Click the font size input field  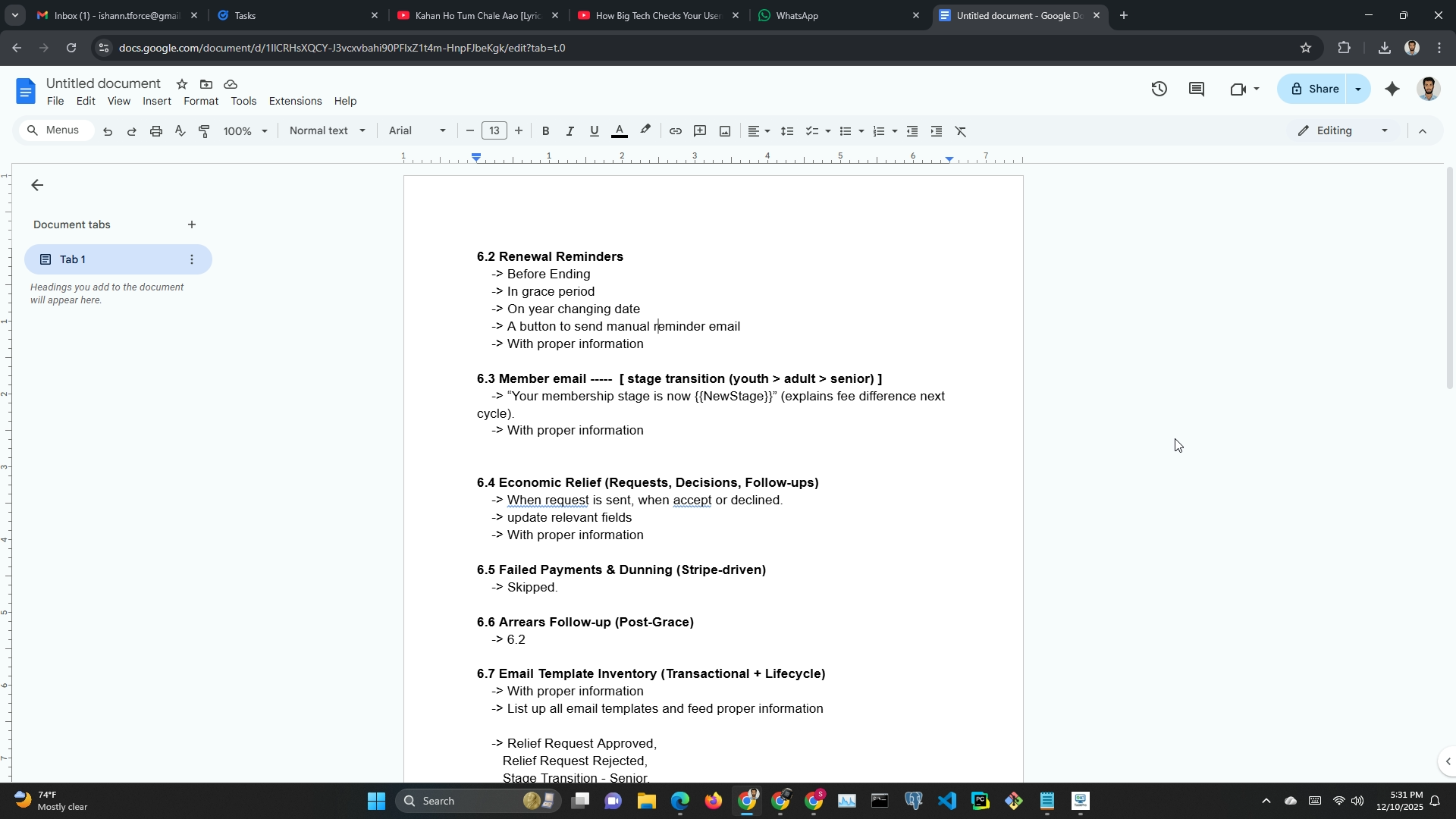[x=494, y=130]
